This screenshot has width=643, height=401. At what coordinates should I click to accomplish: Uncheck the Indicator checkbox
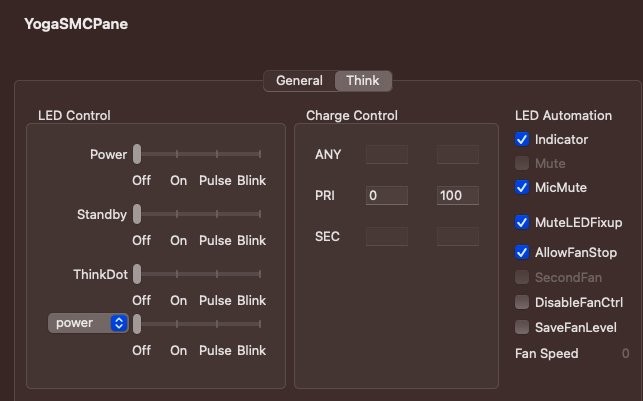pyautogui.click(x=522, y=139)
